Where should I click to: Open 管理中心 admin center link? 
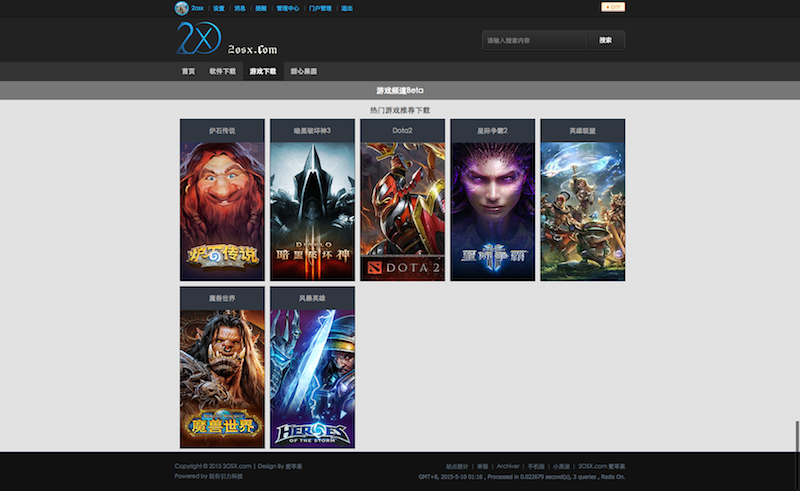pos(288,8)
